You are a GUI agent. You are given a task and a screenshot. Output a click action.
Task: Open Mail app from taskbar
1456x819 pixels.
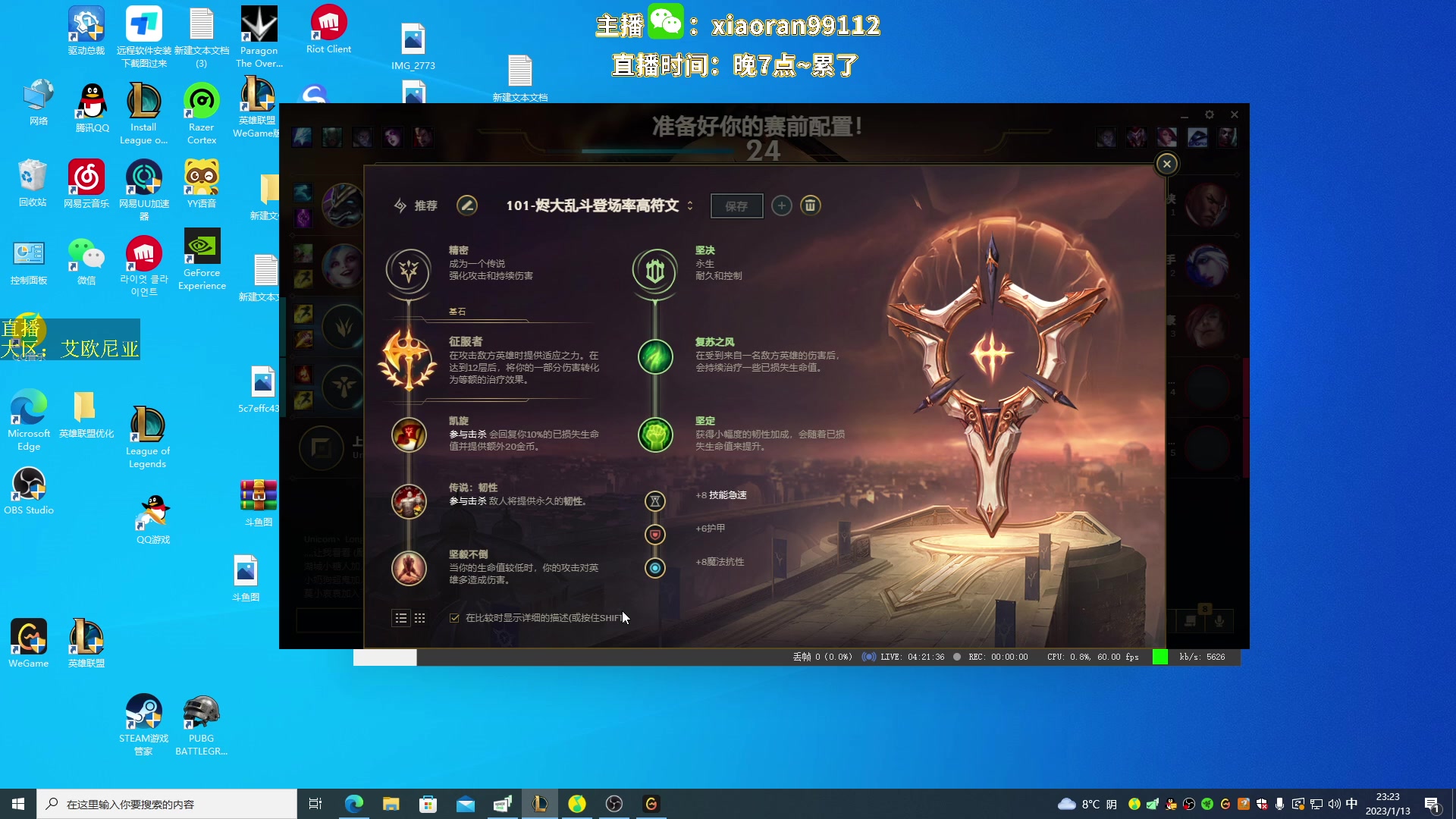pyautogui.click(x=466, y=804)
